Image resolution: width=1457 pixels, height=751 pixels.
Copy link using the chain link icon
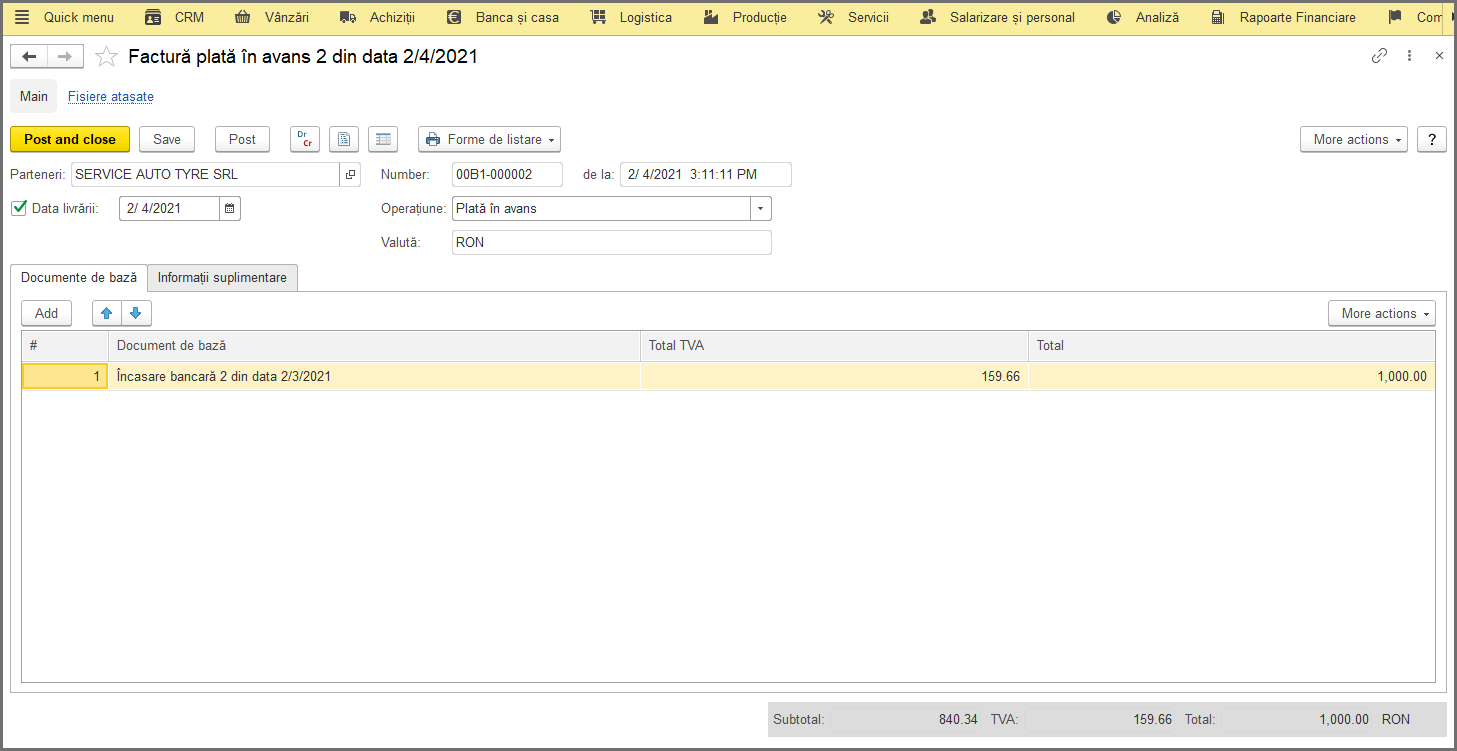(x=1379, y=56)
